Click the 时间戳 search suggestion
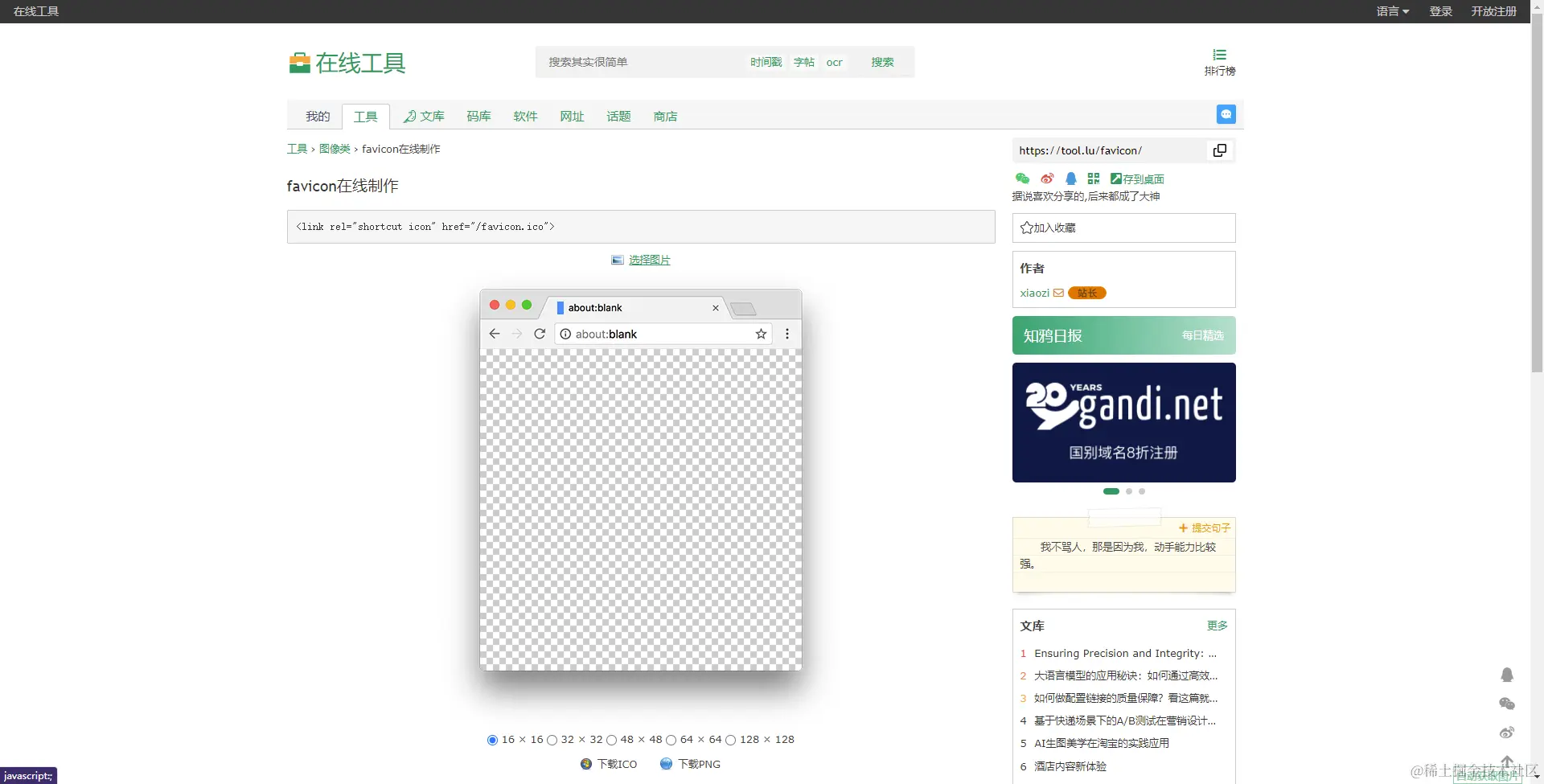1544x784 pixels. click(766, 62)
